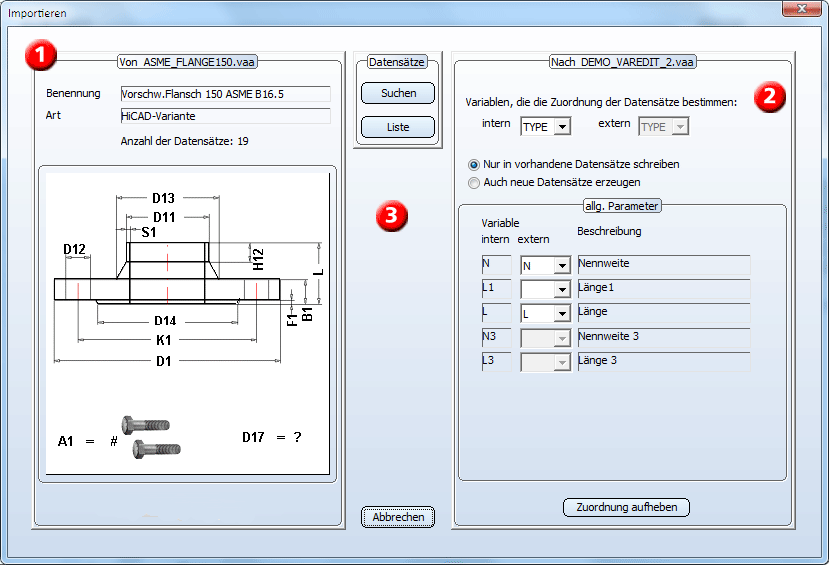The width and height of the screenshot is (829, 565).
Task: Click the bolt images next to A1
Action: pyautogui.click(x=150, y=437)
